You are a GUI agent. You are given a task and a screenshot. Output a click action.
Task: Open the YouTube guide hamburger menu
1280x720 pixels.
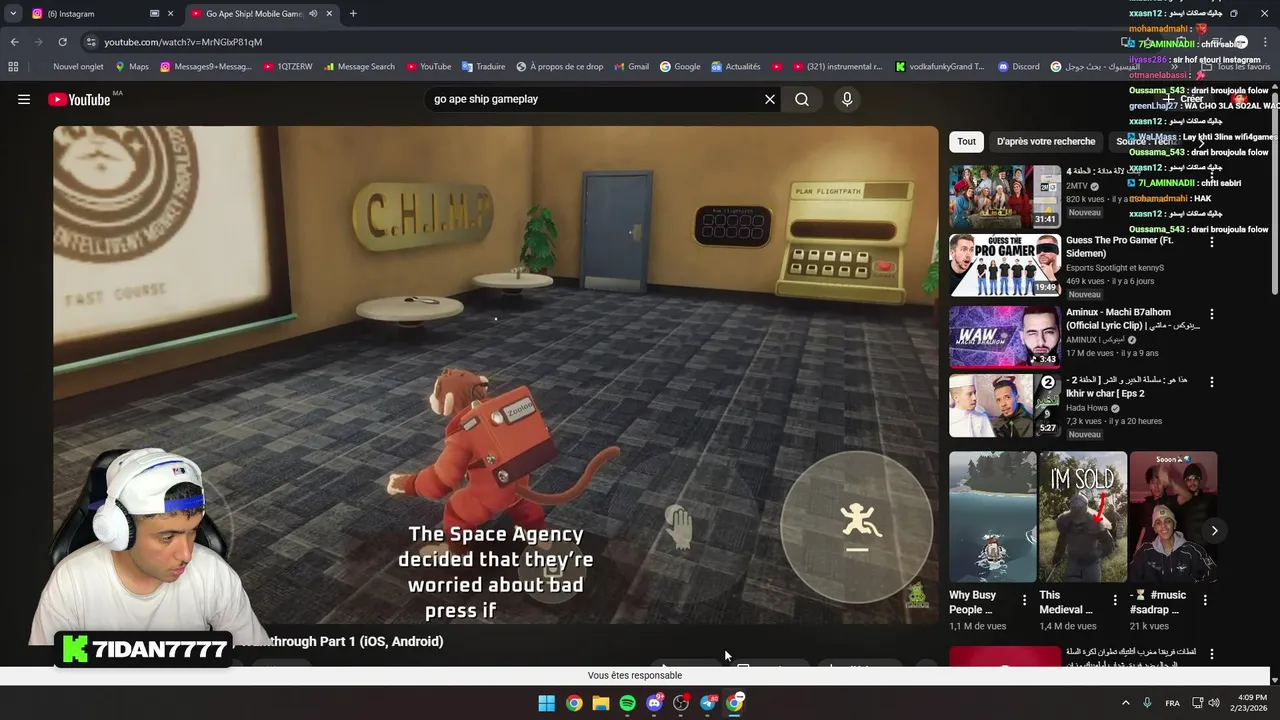pyautogui.click(x=24, y=99)
